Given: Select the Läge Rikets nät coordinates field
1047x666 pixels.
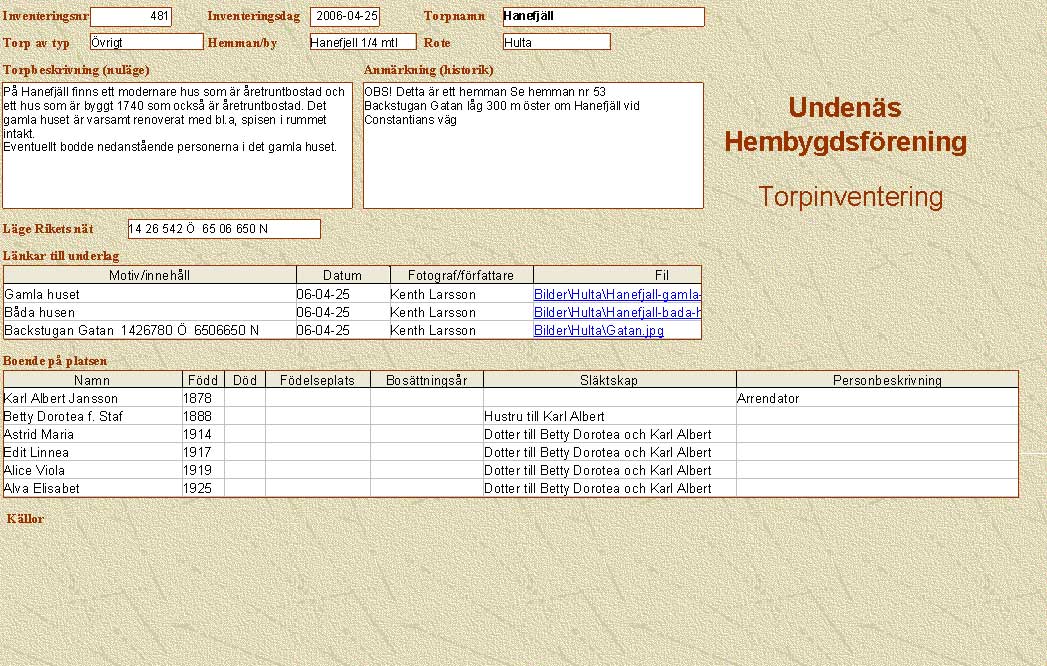Looking at the screenshot, I should click(224, 229).
